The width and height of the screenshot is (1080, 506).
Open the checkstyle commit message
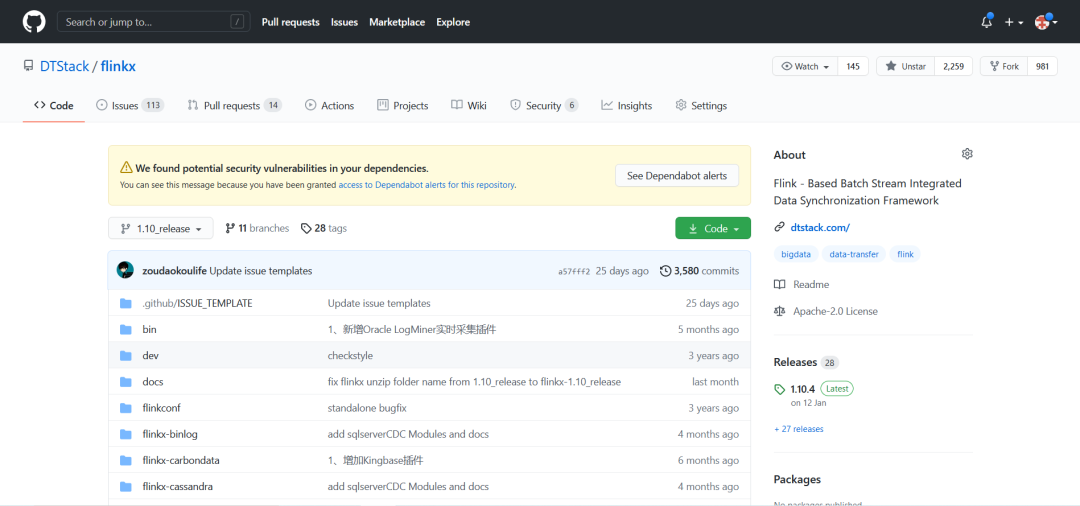pos(351,356)
